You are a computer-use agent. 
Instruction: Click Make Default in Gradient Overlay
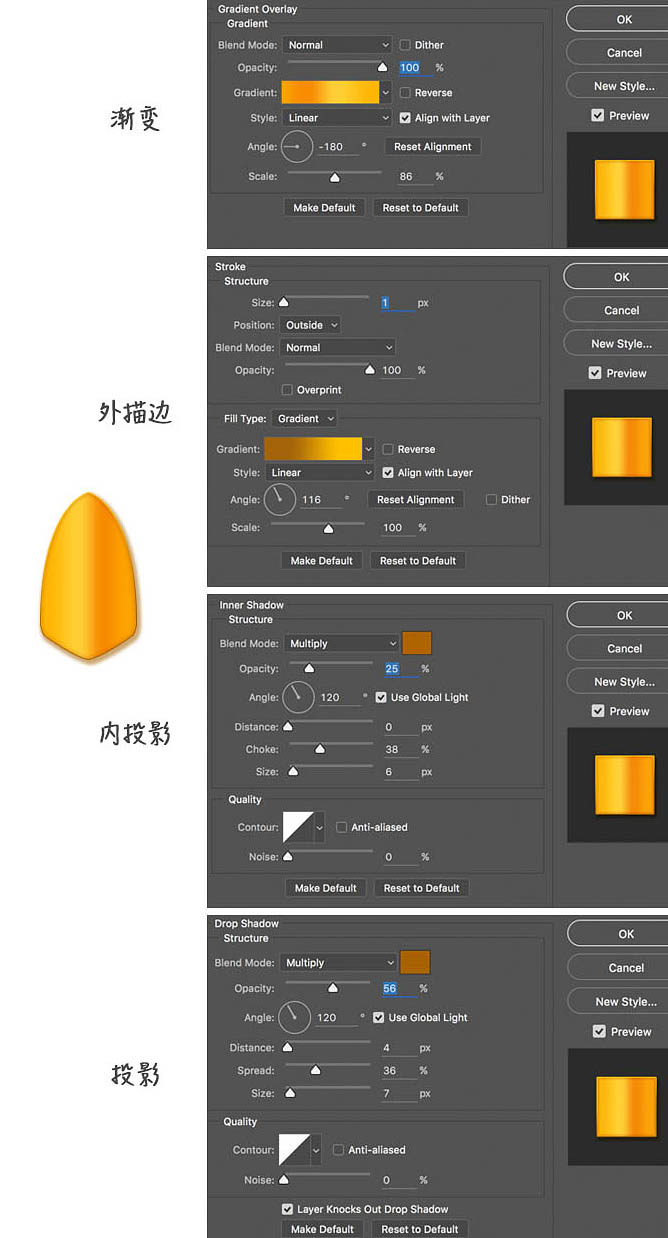click(324, 208)
